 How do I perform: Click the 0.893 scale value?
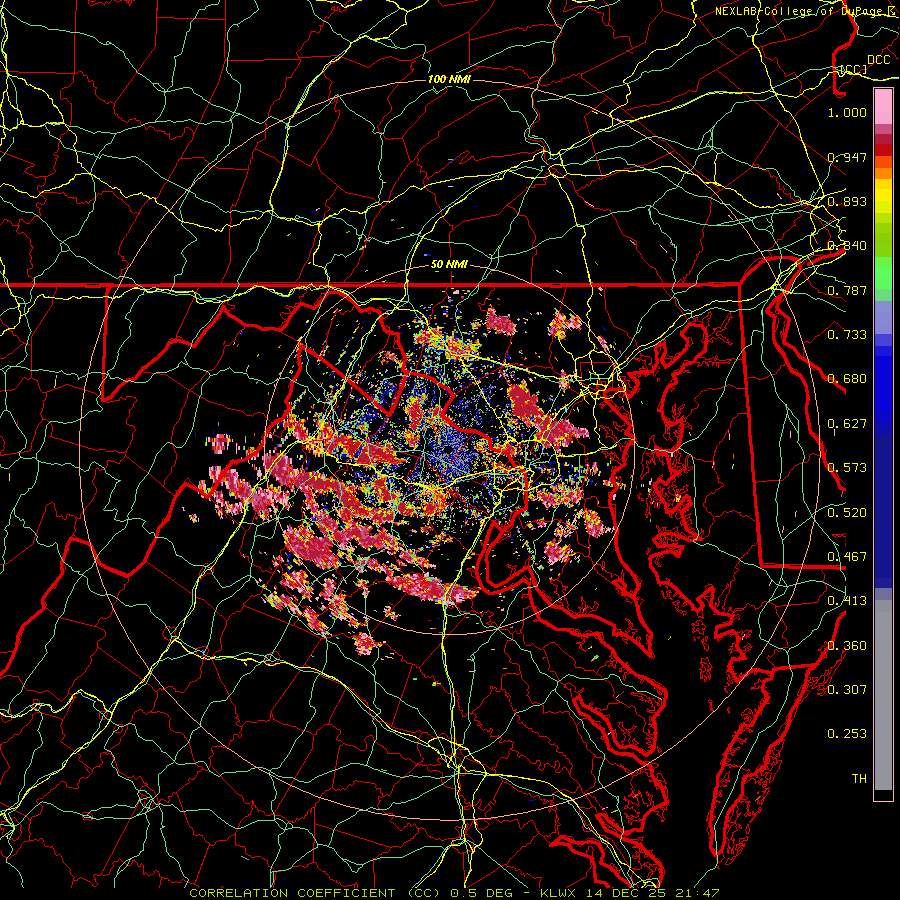click(847, 201)
